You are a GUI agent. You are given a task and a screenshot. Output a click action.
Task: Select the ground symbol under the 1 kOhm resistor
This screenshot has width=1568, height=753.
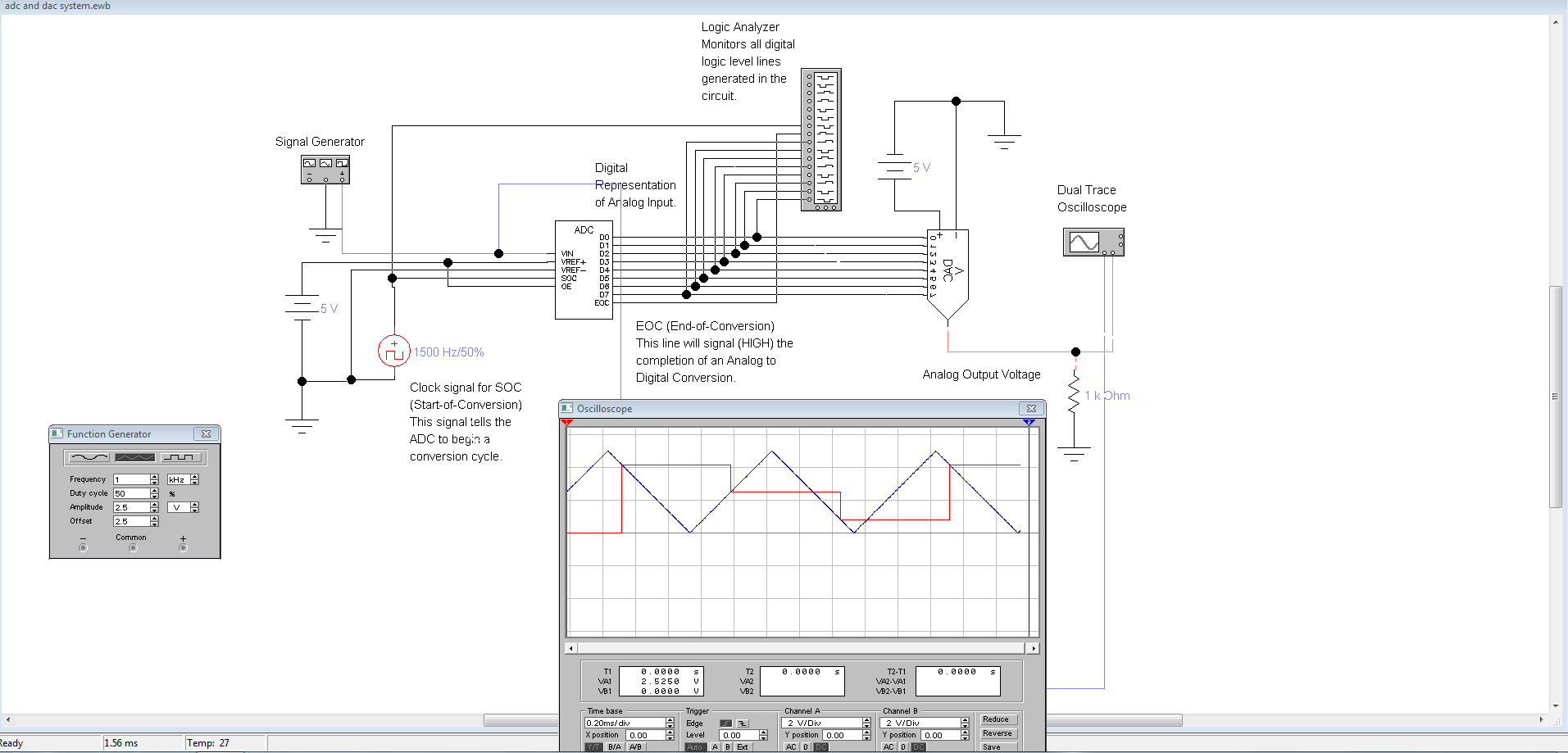coord(1074,455)
